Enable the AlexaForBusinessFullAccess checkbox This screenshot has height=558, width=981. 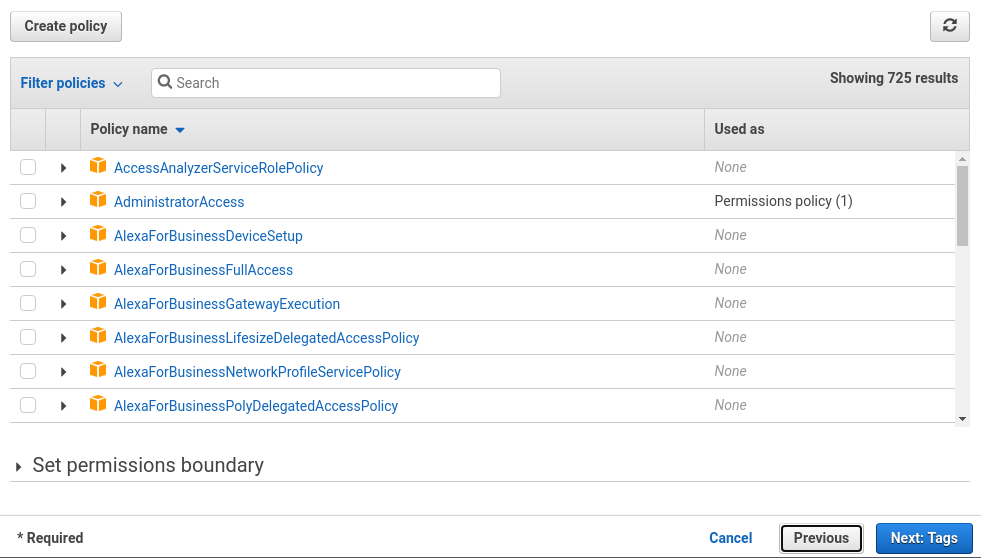pos(28,269)
